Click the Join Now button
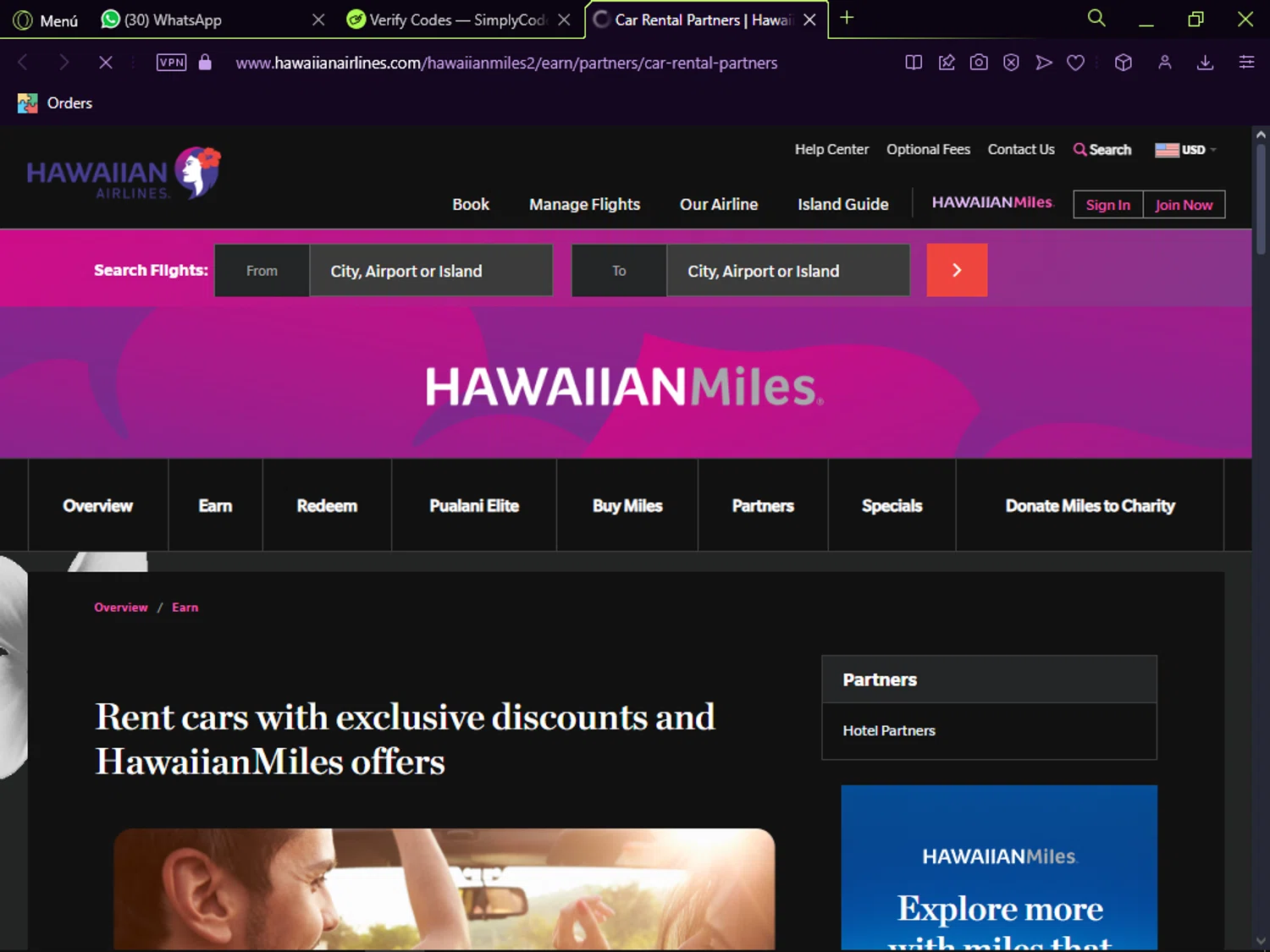The image size is (1270, 952). click(1184, 205)
